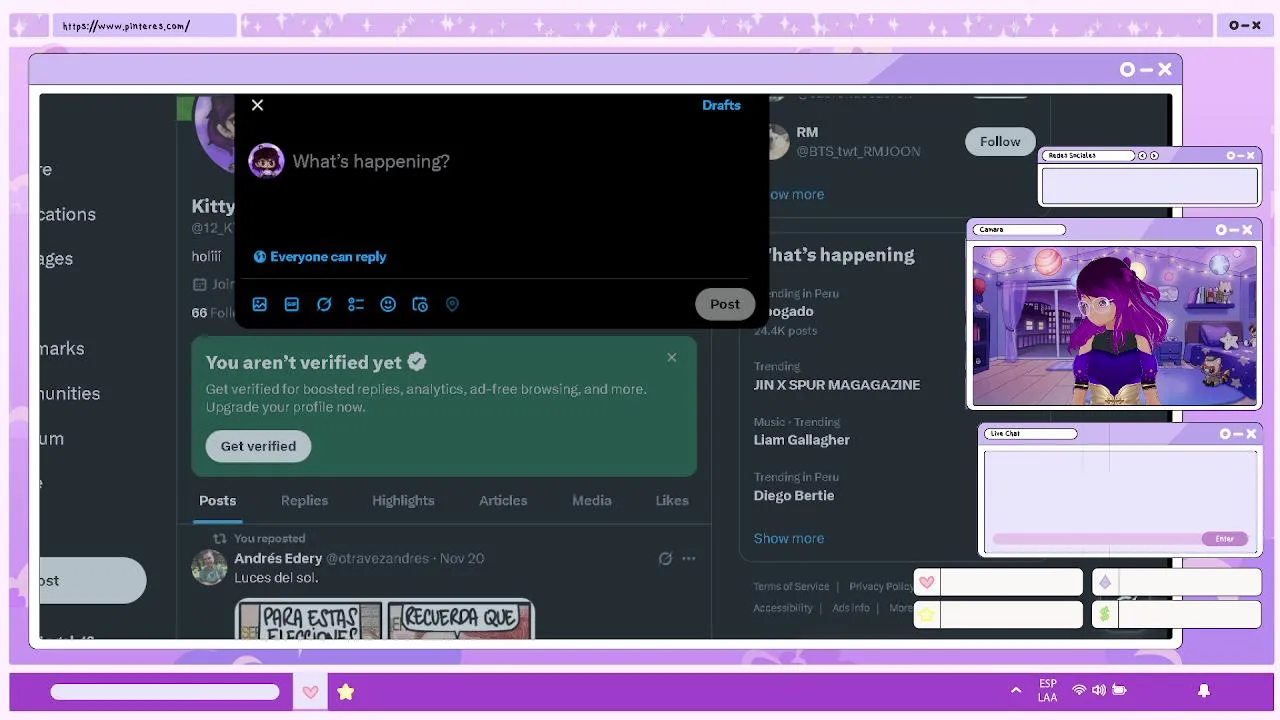The height and width of the screenshot is (720, 1280).
Task: Follow RM @BTS_twt_RMJOON
Action: (x=1000, y=141)
